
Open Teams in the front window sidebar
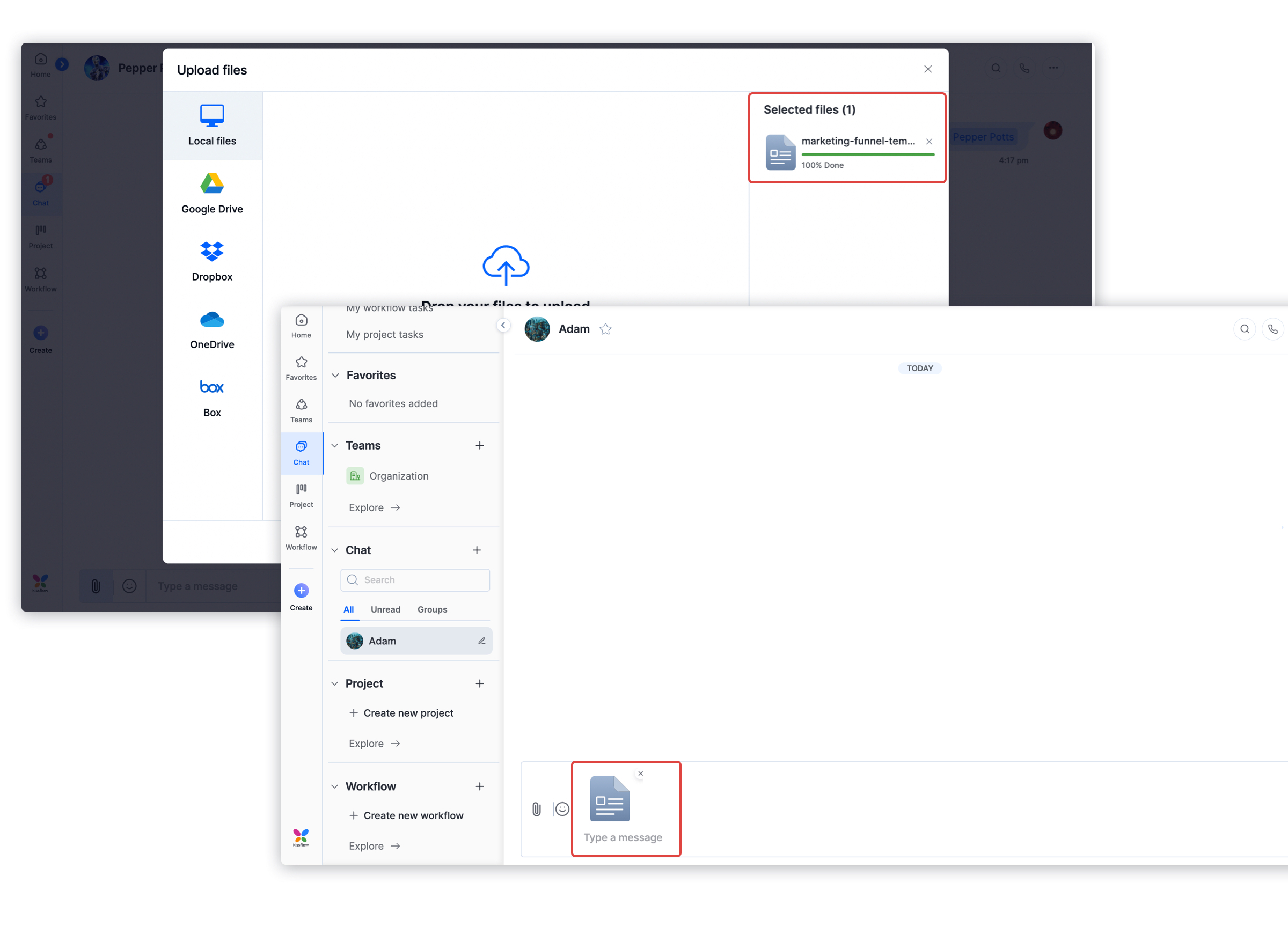(x=301, y=410)
